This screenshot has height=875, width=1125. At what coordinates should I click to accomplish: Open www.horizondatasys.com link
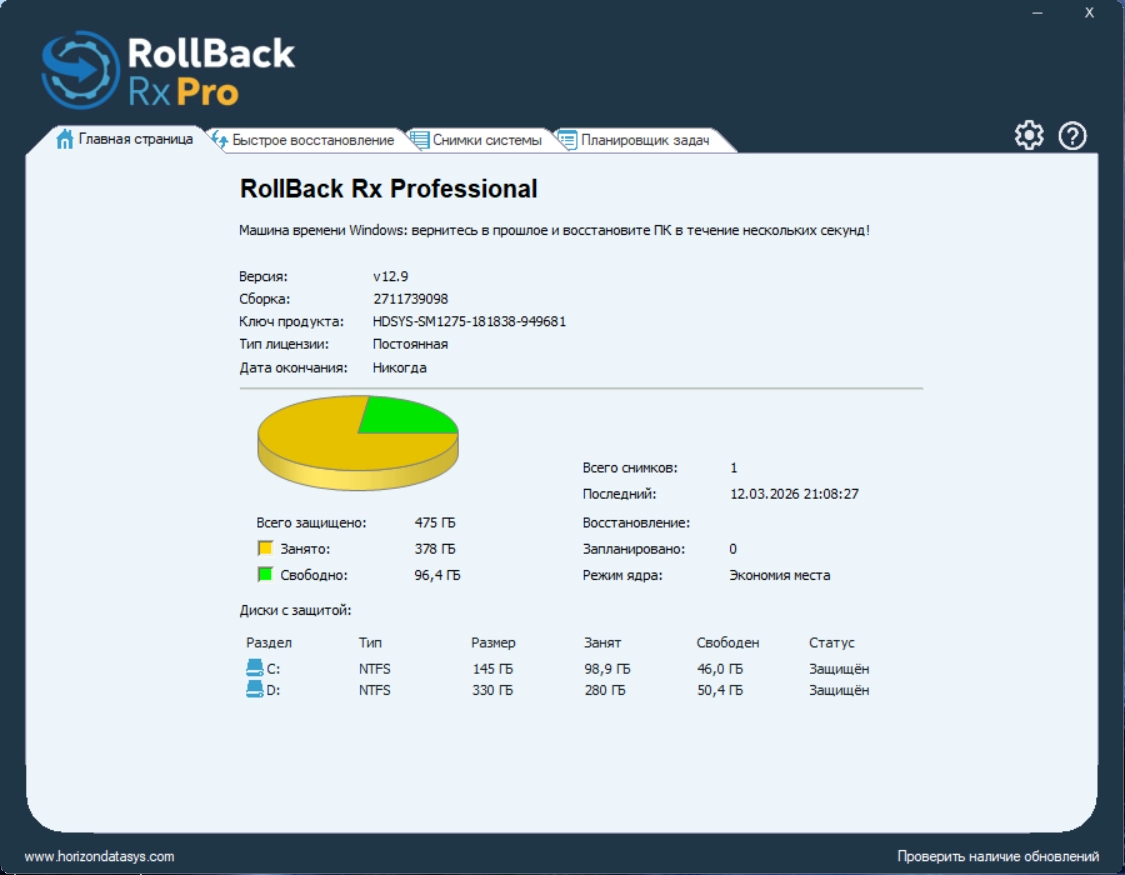click(x=99, y=856)
